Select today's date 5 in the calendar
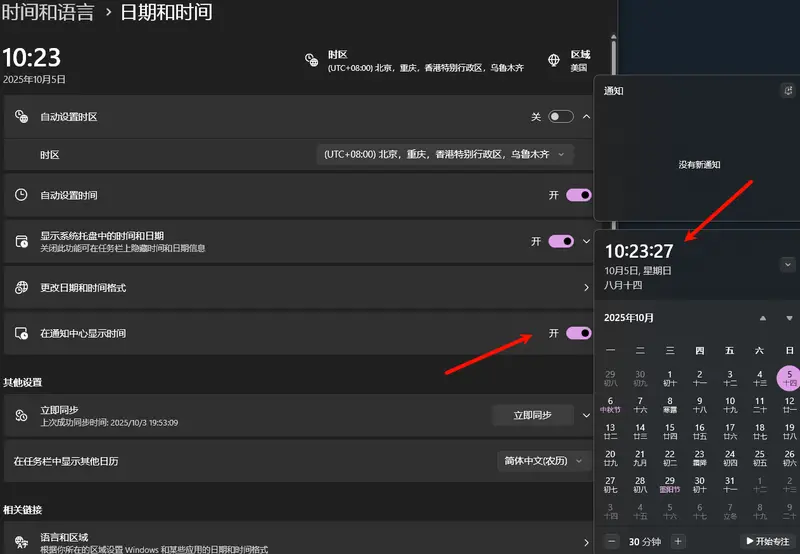The image size is (800, 554). pos(790,379)
